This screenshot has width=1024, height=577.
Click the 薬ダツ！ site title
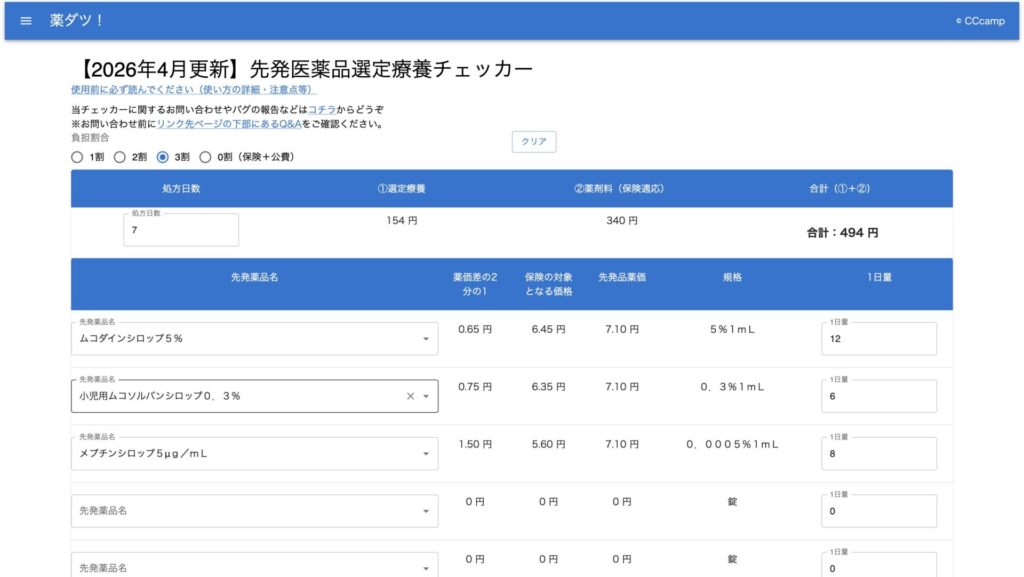pos(77,21)
